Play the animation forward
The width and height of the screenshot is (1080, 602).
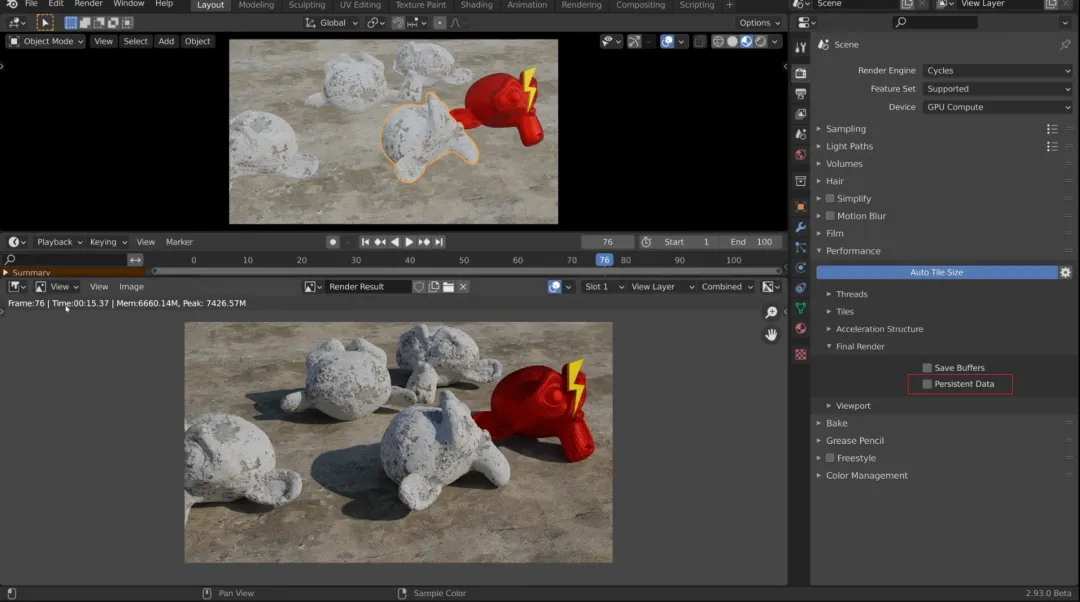(x=409, y=242)
